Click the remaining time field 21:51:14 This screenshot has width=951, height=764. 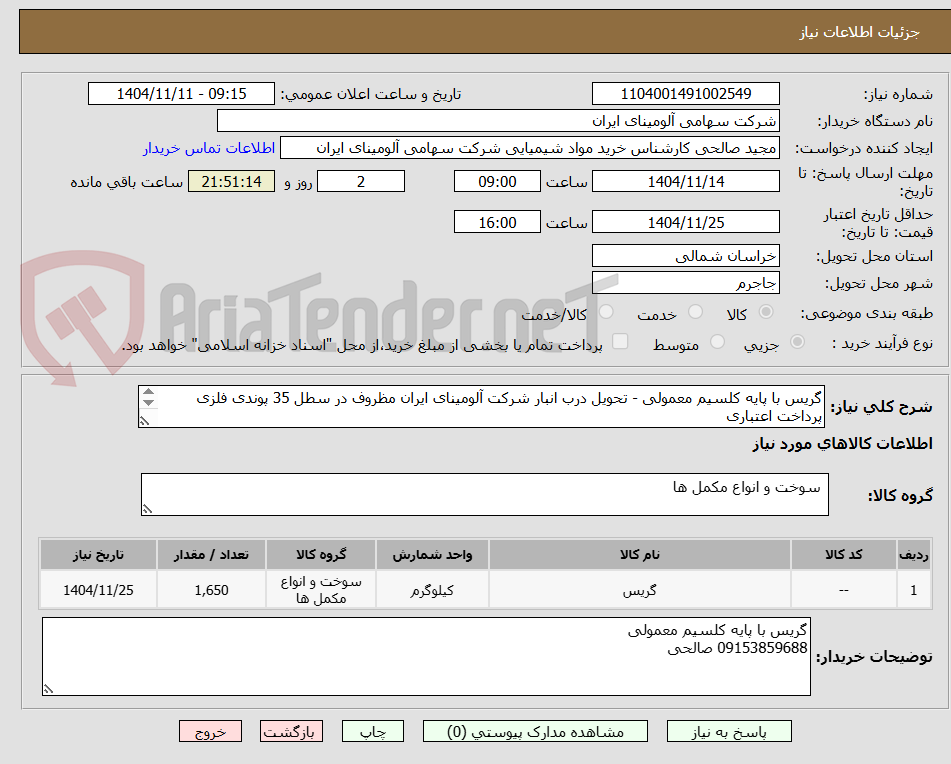[x=231, y=181]
